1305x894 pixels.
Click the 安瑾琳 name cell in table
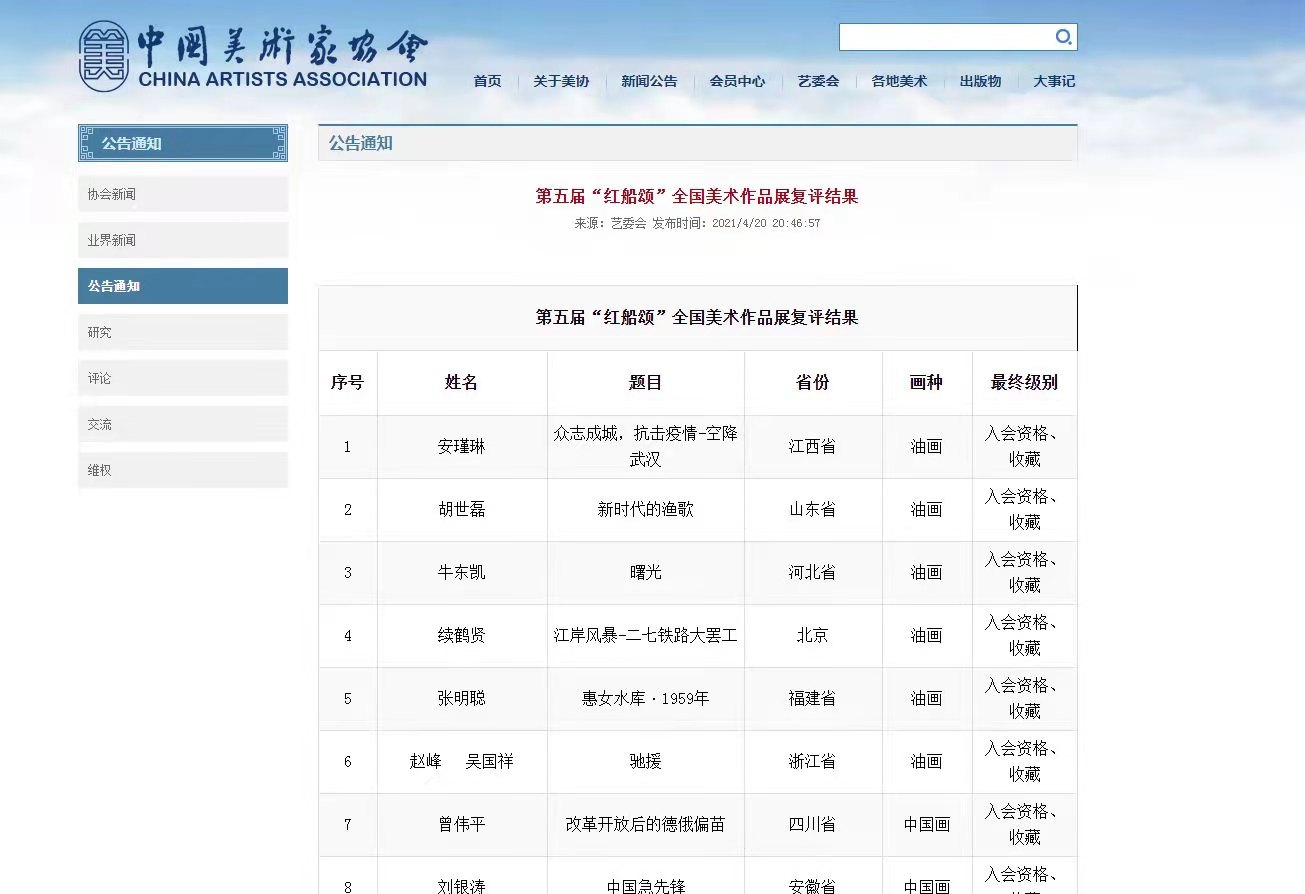(x=462, y=447)
